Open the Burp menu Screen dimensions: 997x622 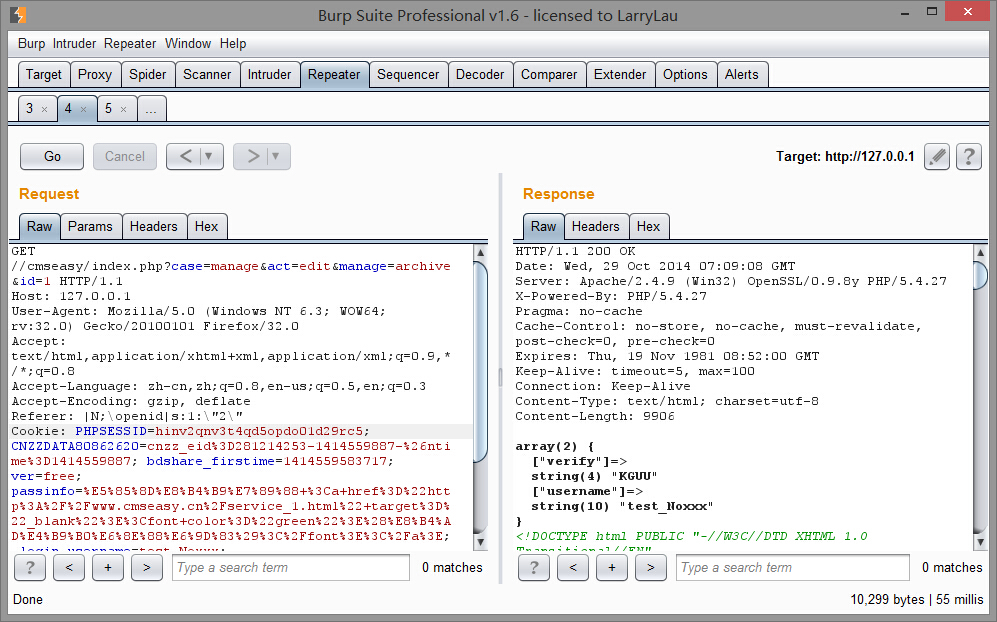click(31, 43)
